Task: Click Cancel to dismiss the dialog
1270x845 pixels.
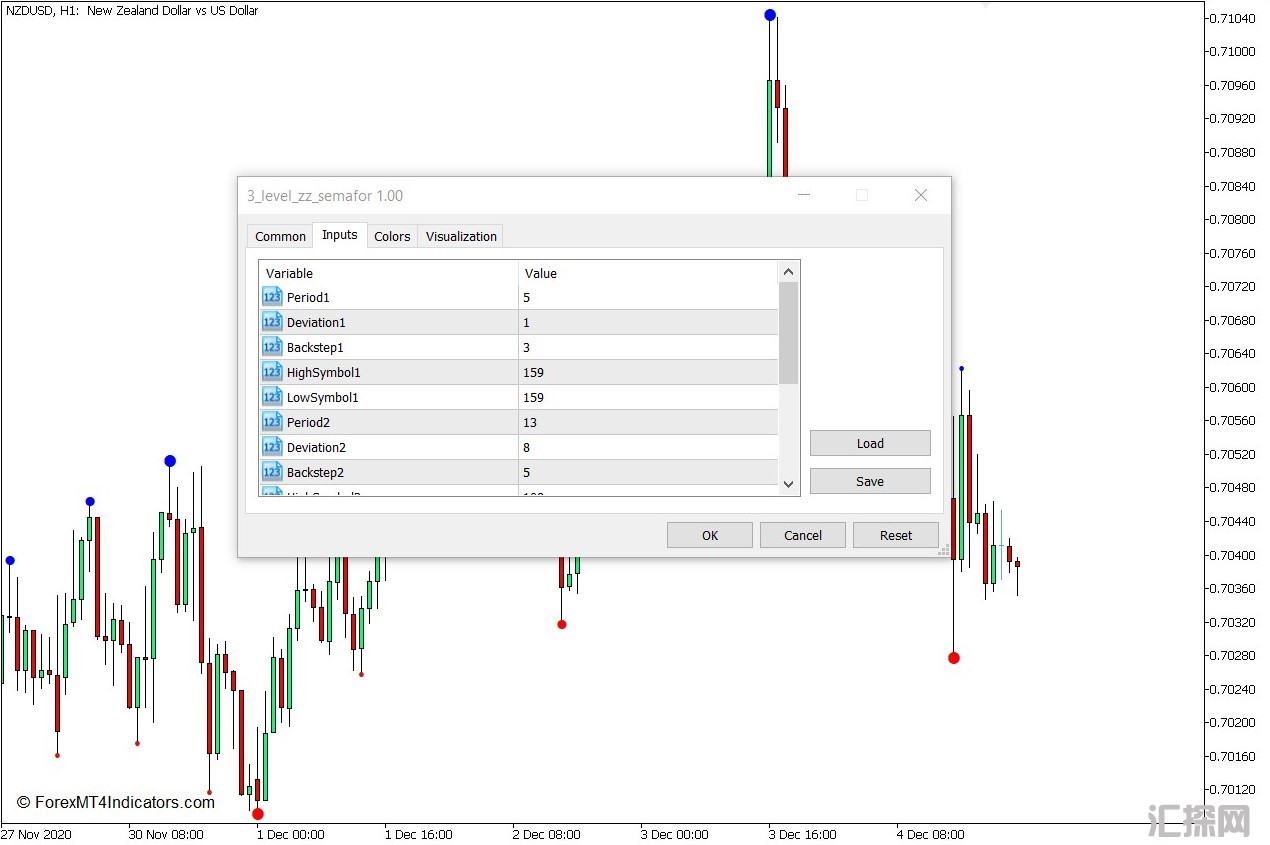Action: [802, 535]
